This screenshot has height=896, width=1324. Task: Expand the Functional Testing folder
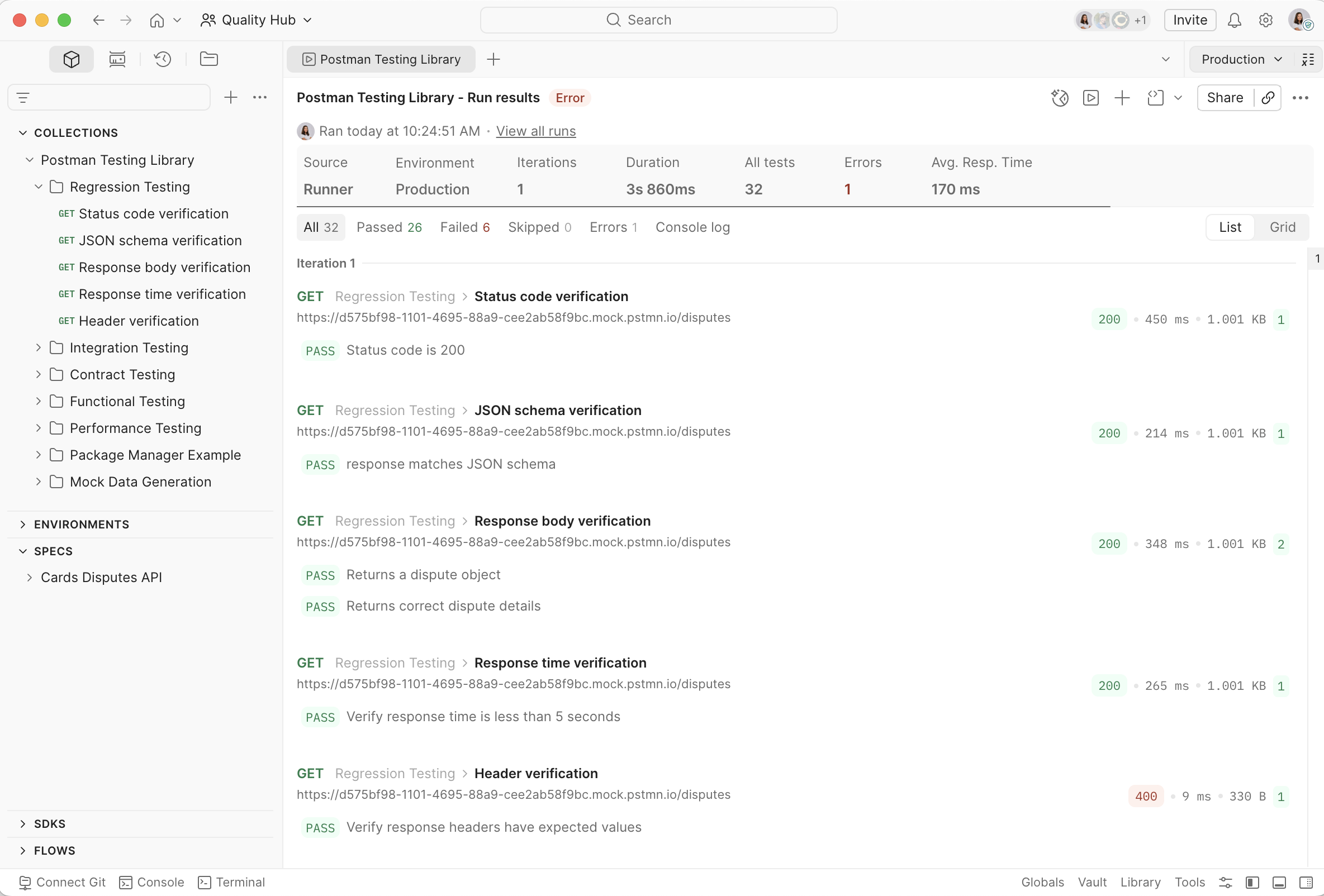click(x=38, y=401)
